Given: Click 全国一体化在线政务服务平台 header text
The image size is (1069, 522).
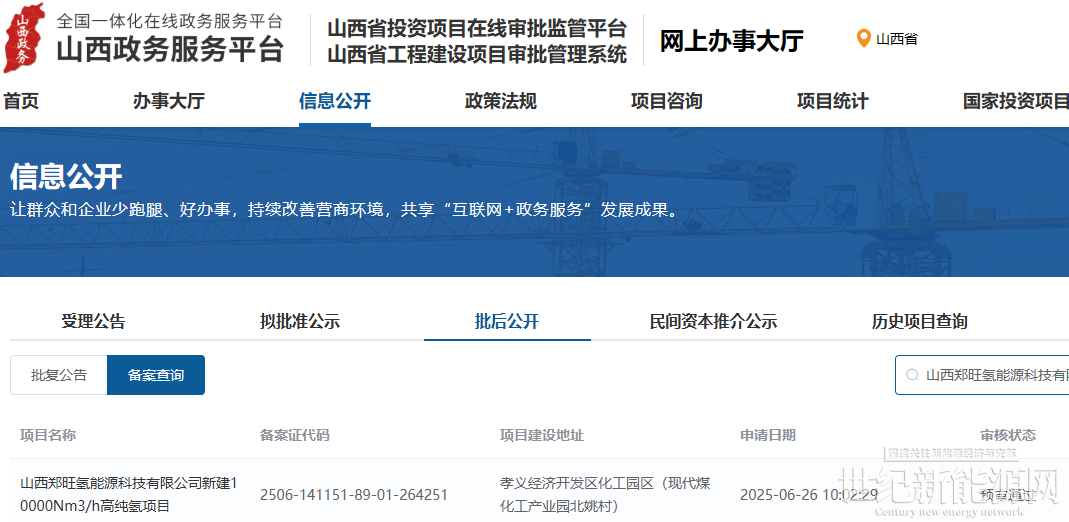Looking at the screenshot, I should point(169,20).
